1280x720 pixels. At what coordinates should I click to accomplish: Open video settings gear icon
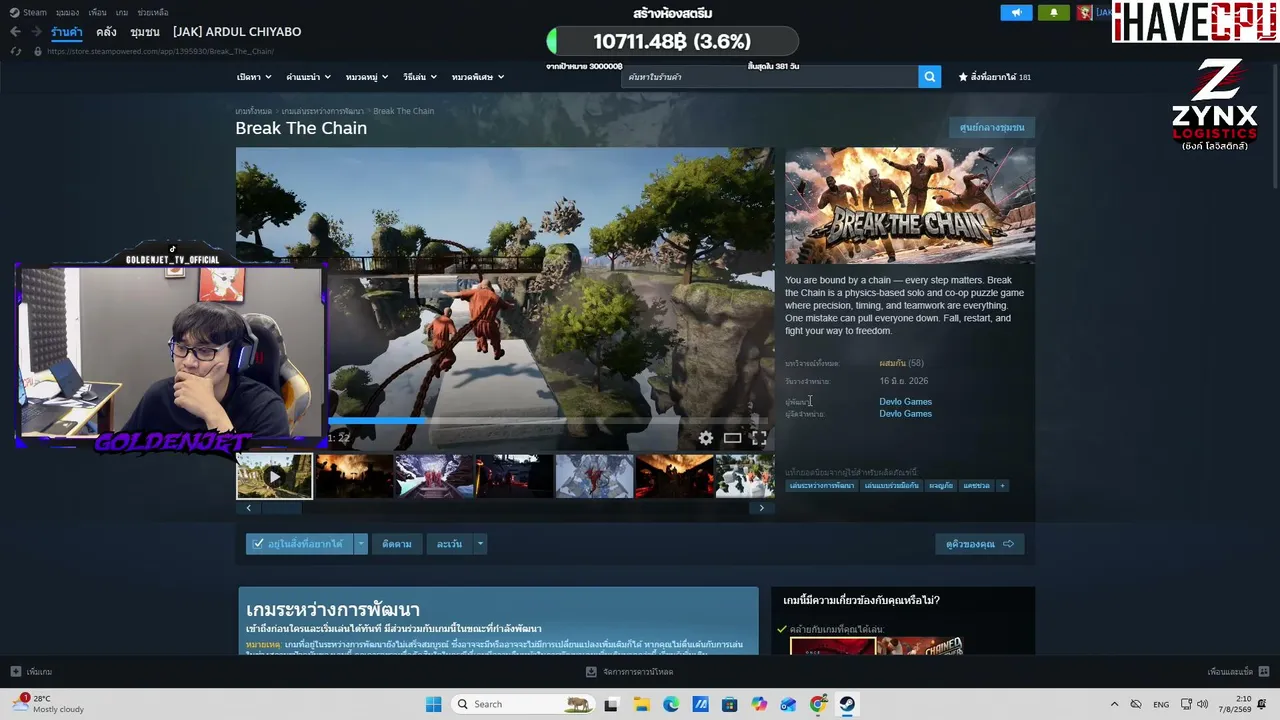coord(706,438)
